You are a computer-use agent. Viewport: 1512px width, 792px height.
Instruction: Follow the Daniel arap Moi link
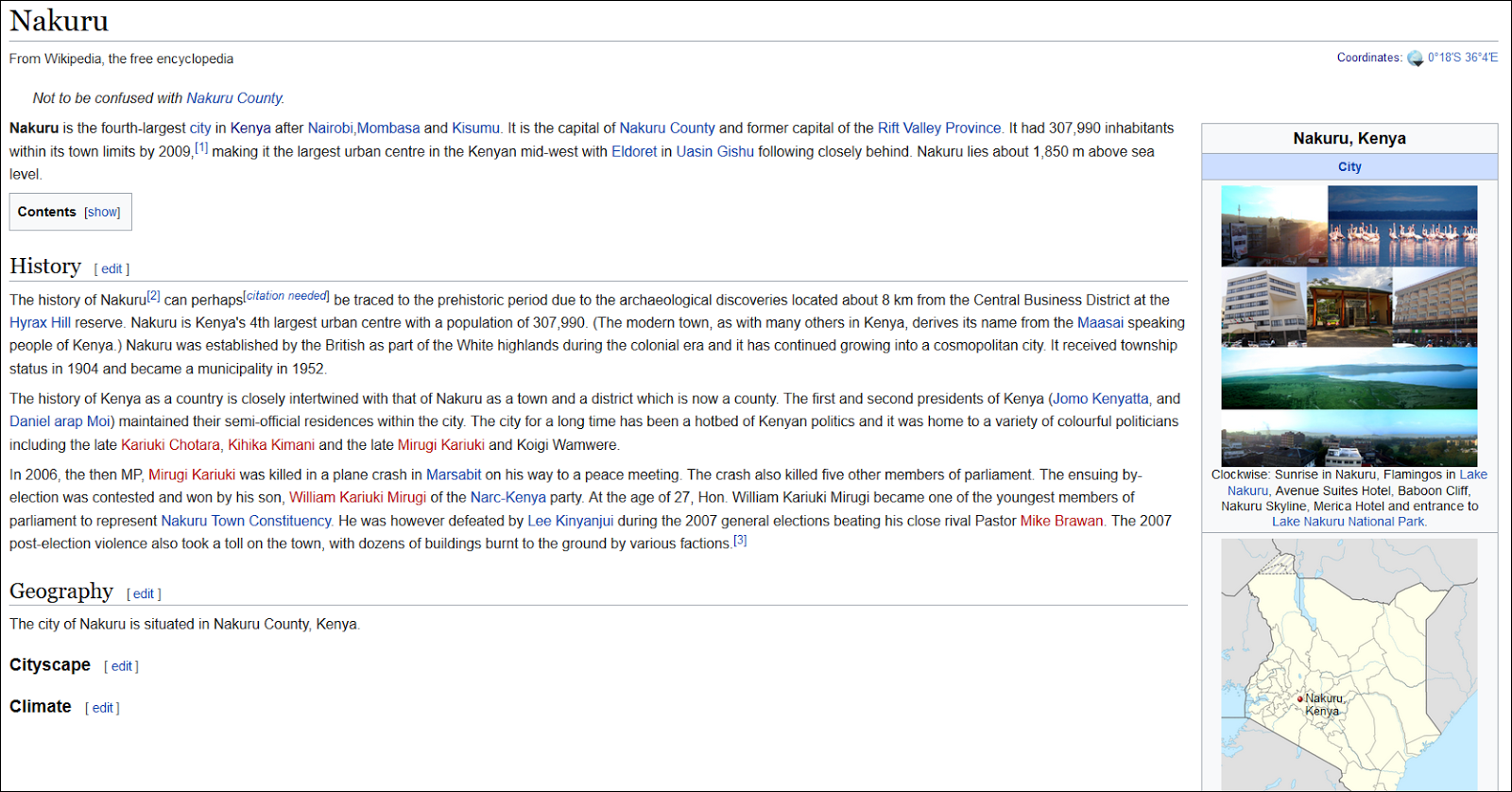60,422
